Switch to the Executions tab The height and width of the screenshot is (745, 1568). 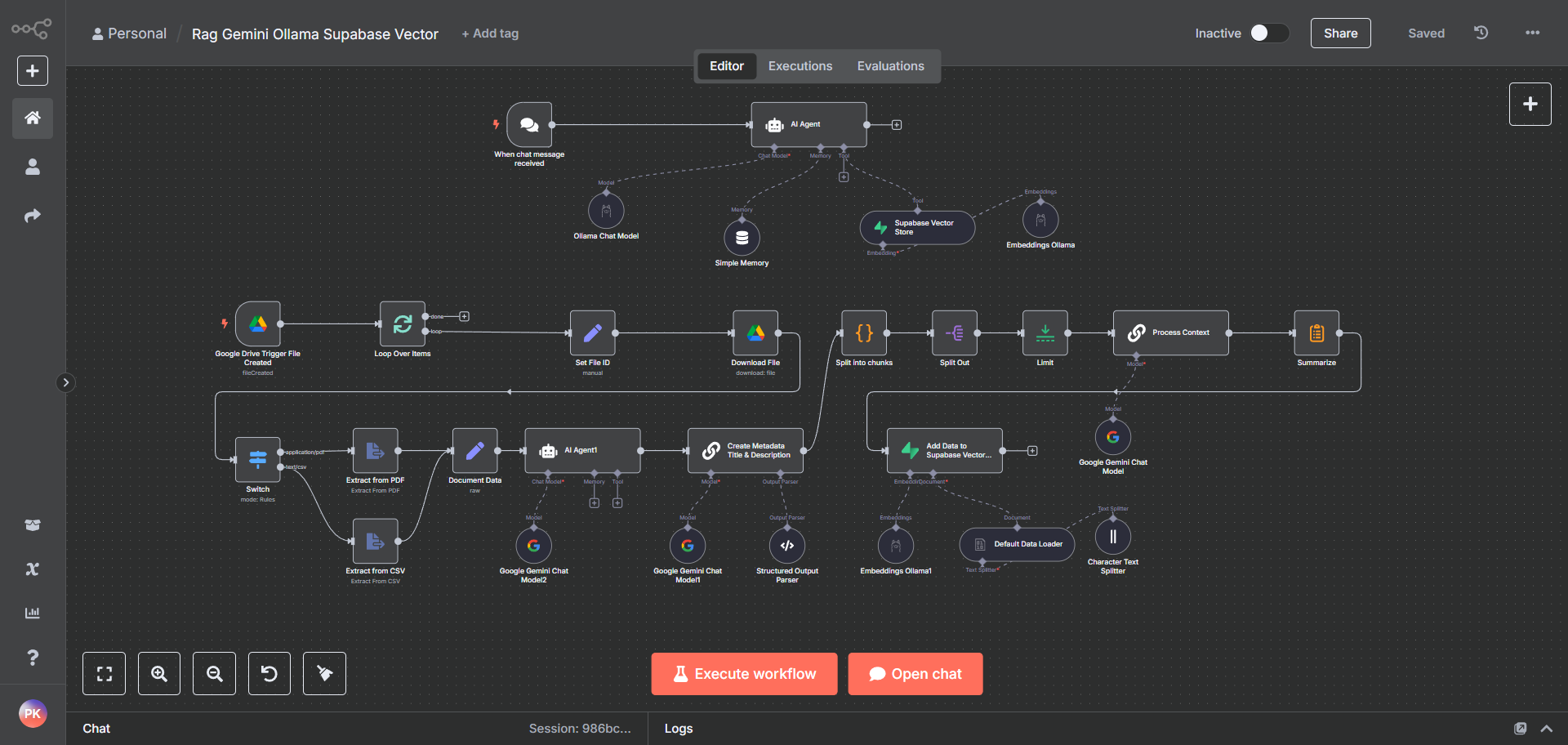pos(800,66)
